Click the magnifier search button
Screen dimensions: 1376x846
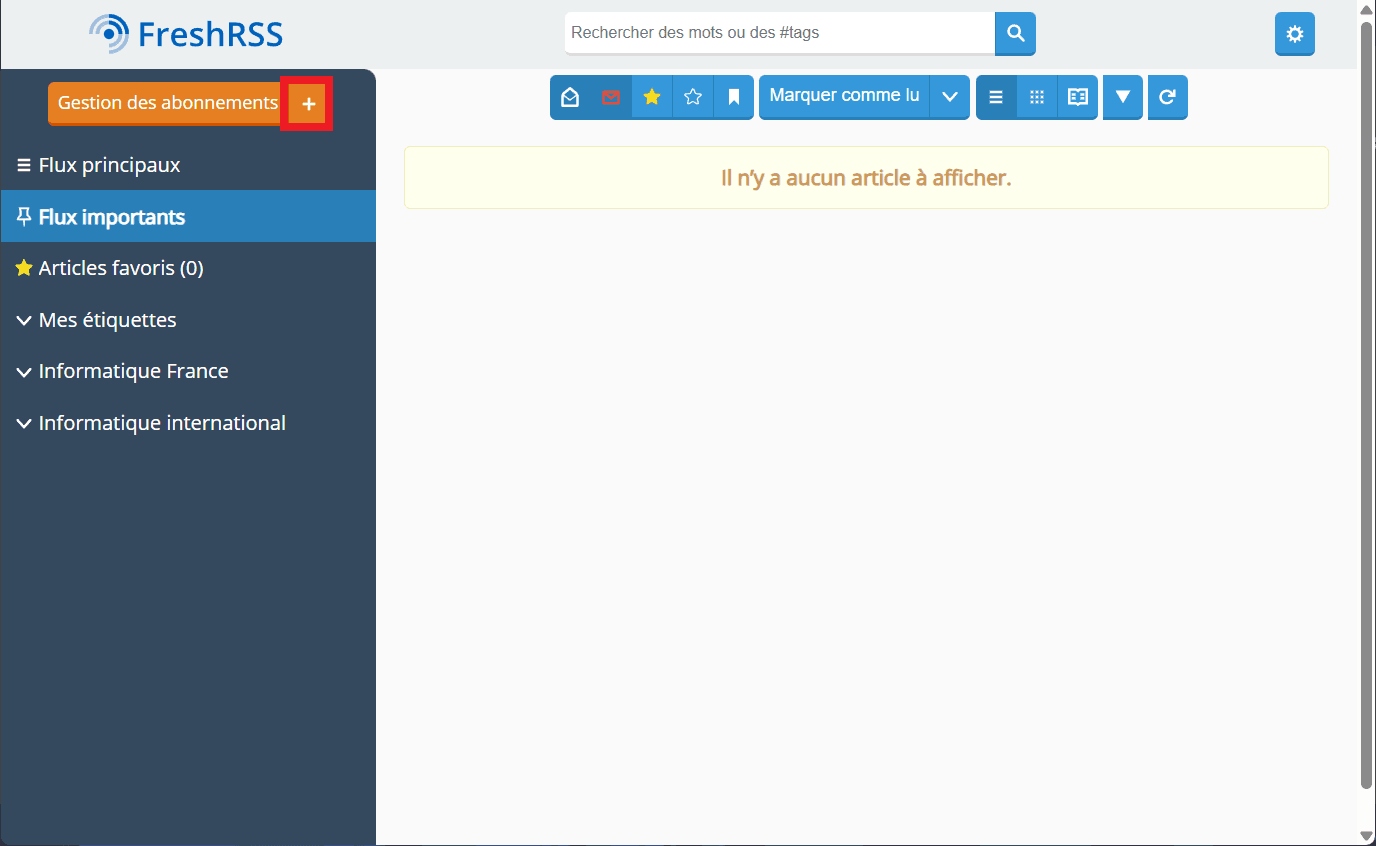click(x=1015, y=34)
